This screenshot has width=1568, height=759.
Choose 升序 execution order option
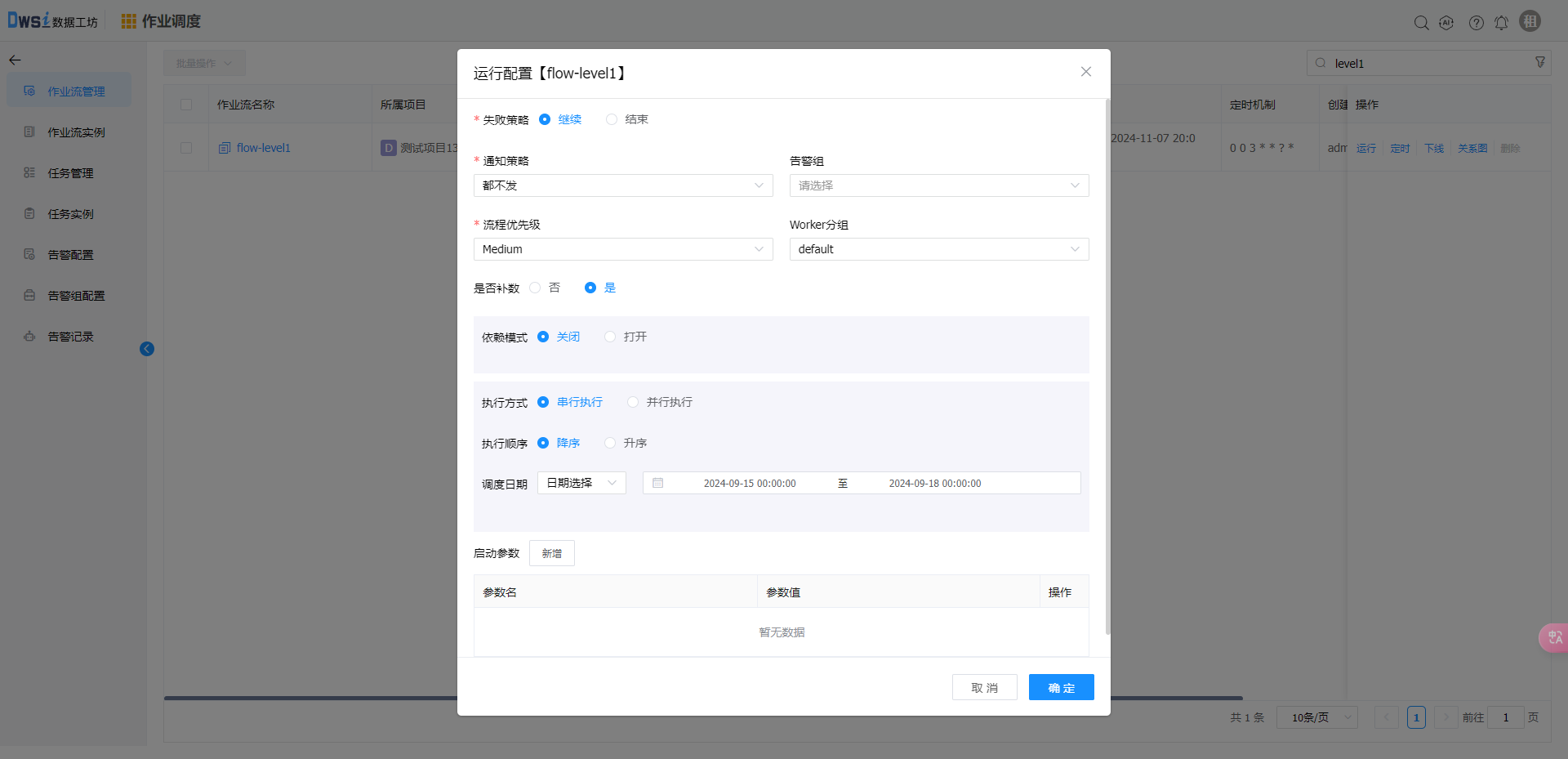(610, 443)
